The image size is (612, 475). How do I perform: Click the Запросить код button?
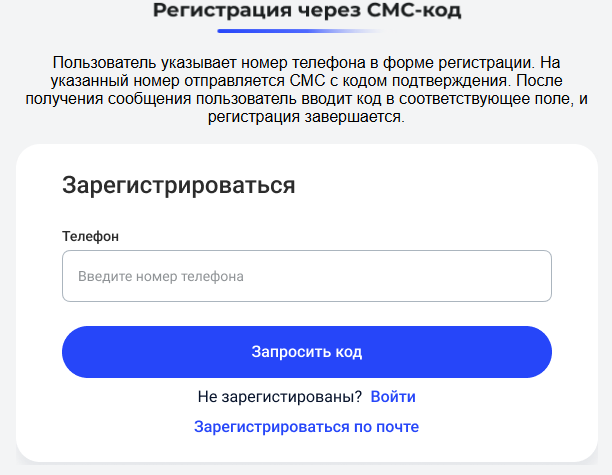click(307, 352)
